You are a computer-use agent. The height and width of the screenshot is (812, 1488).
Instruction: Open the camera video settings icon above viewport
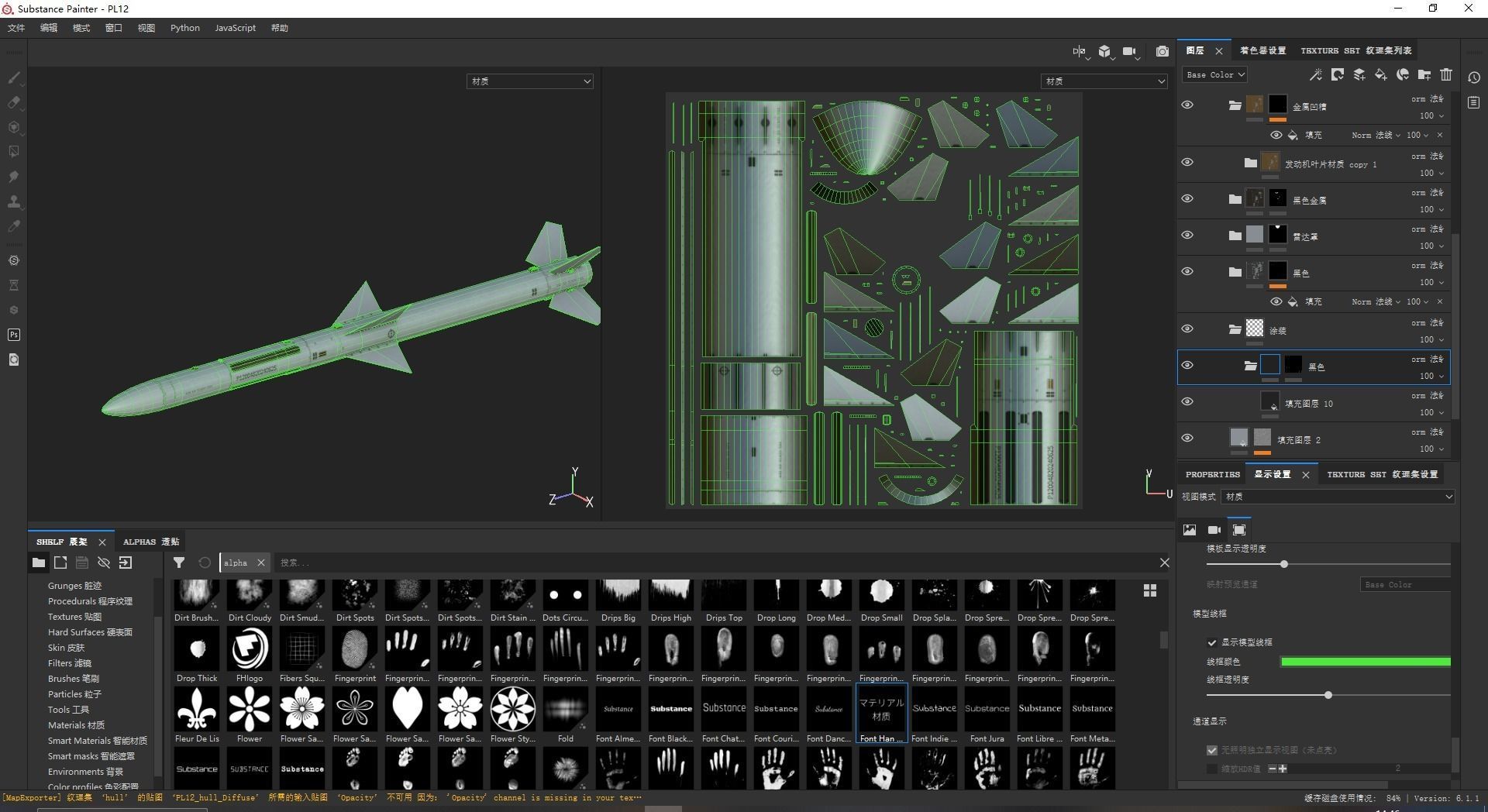tap(1130, 51)
